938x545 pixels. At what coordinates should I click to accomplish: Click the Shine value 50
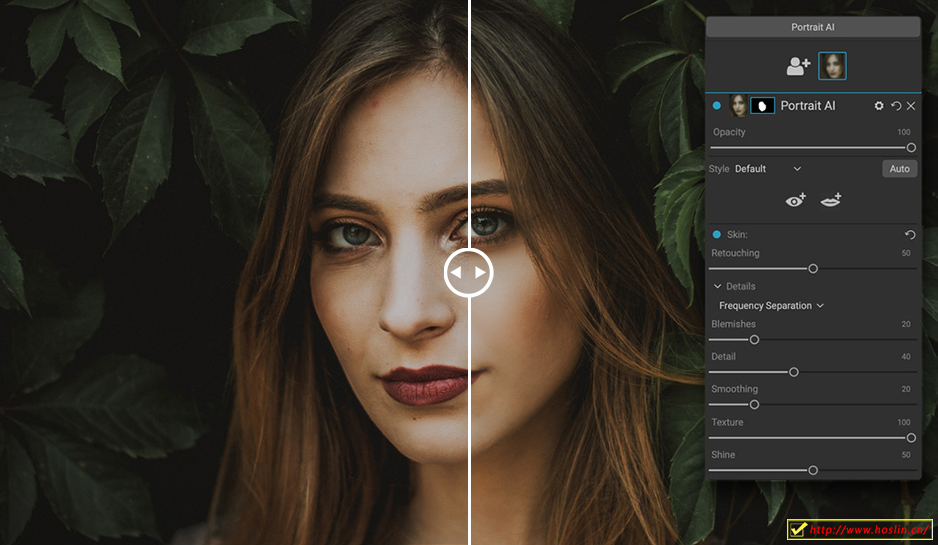click(906, 455)
